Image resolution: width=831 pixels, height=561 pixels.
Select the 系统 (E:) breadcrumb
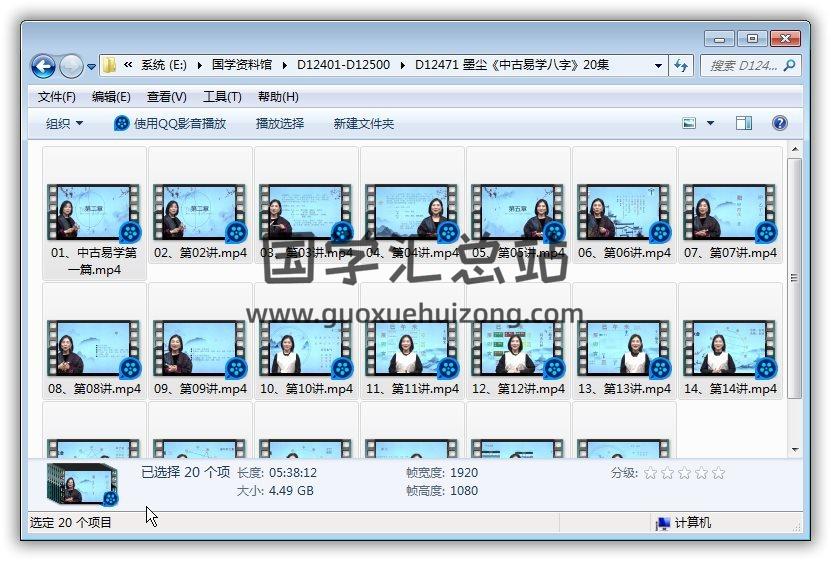pos(164,65)
